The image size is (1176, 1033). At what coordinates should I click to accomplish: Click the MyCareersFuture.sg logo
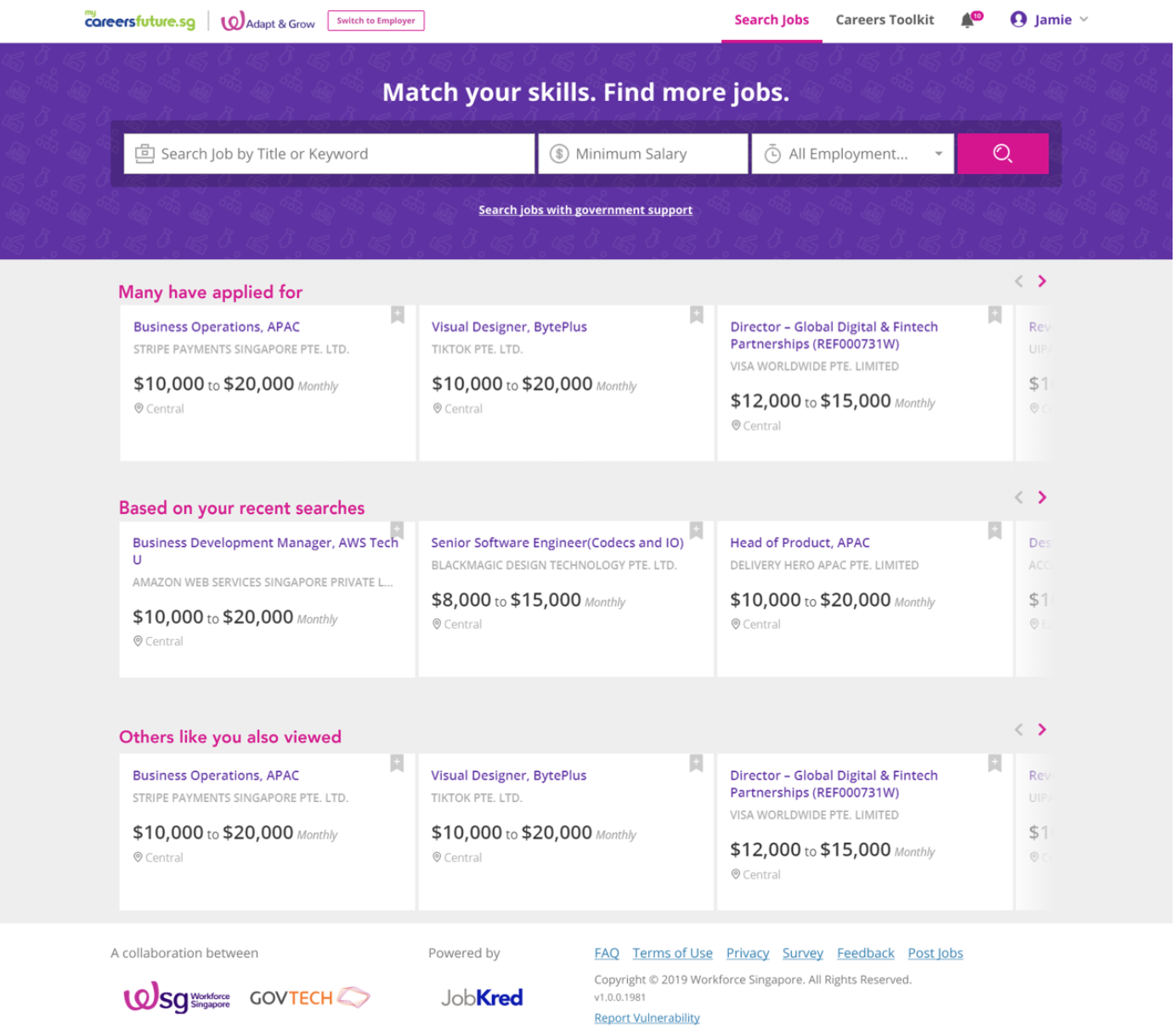pyautogui.click(x=140, y=20)
